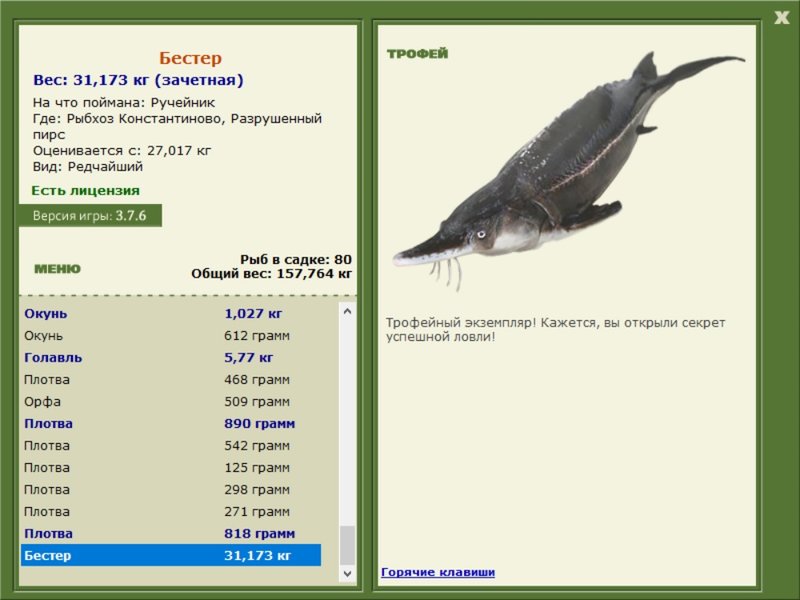
Task: Click the scrollbar up arrow in fish list
Action: click(347, 311)
